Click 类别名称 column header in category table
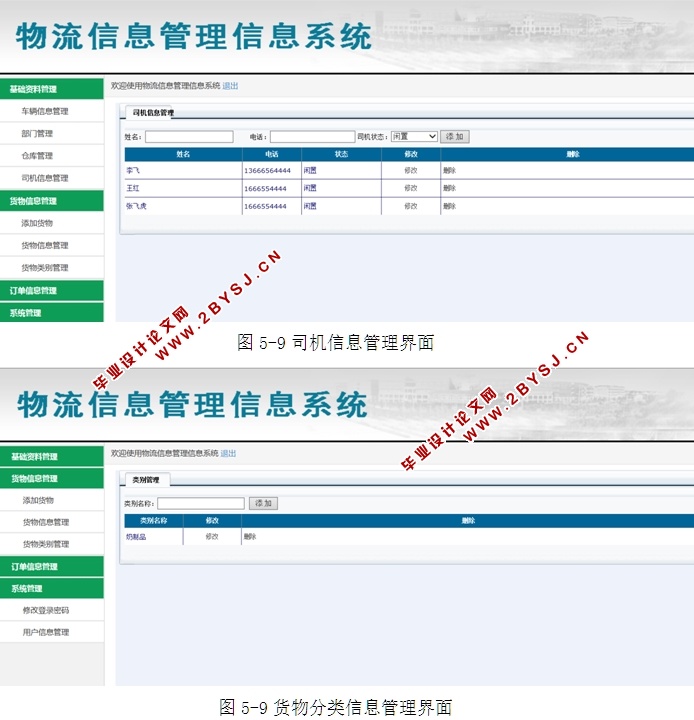Image resolution: width=694 pixels, height=720 pixels. (x=153, y=521)
